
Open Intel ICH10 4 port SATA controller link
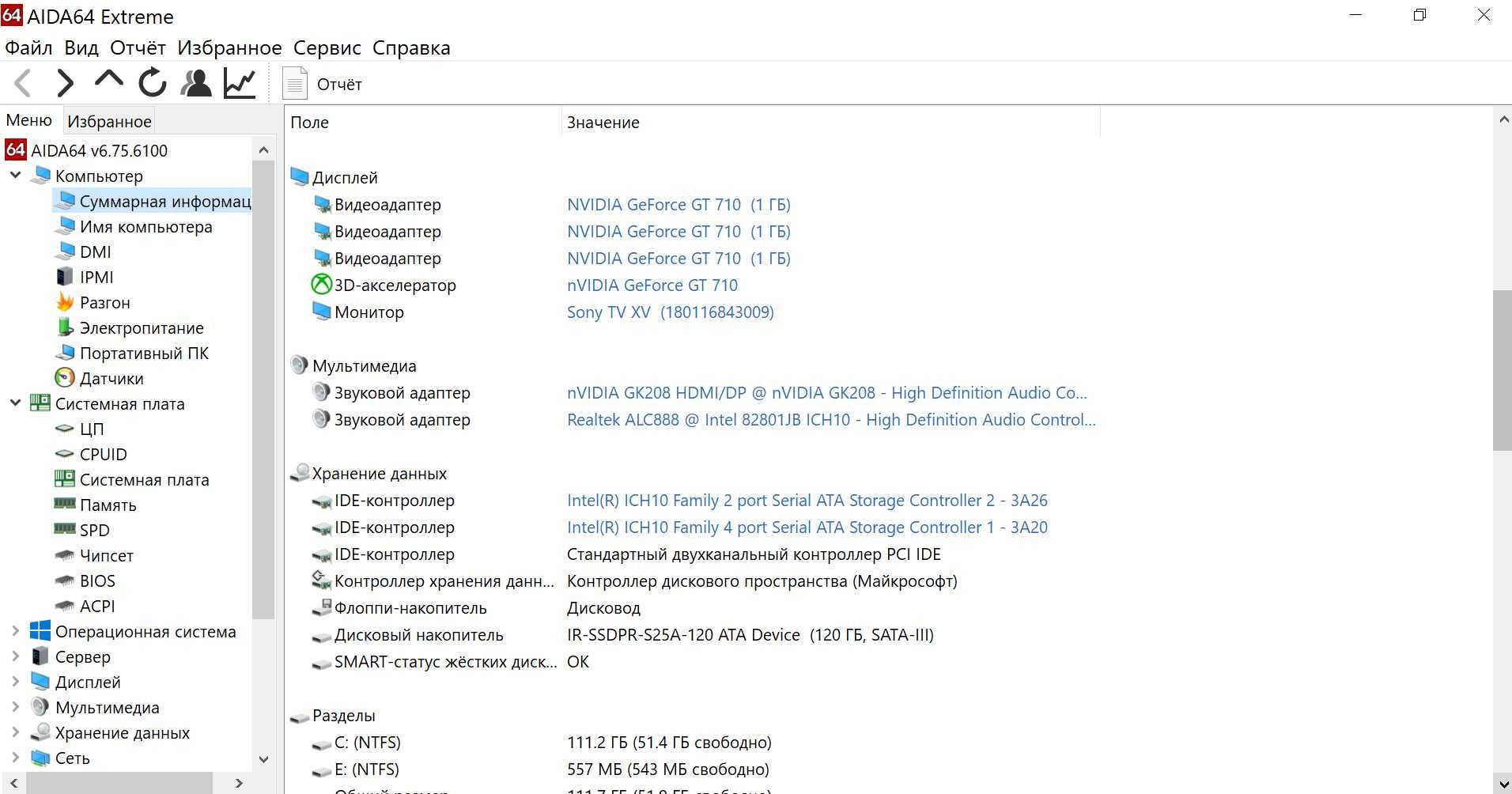(807, 527)
